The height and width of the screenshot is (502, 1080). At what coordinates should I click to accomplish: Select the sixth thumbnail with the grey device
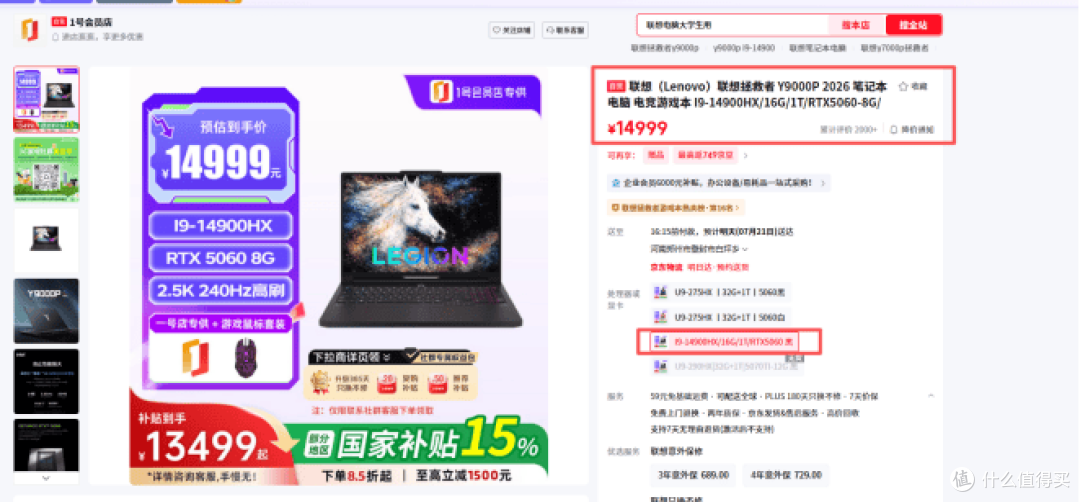46,446
